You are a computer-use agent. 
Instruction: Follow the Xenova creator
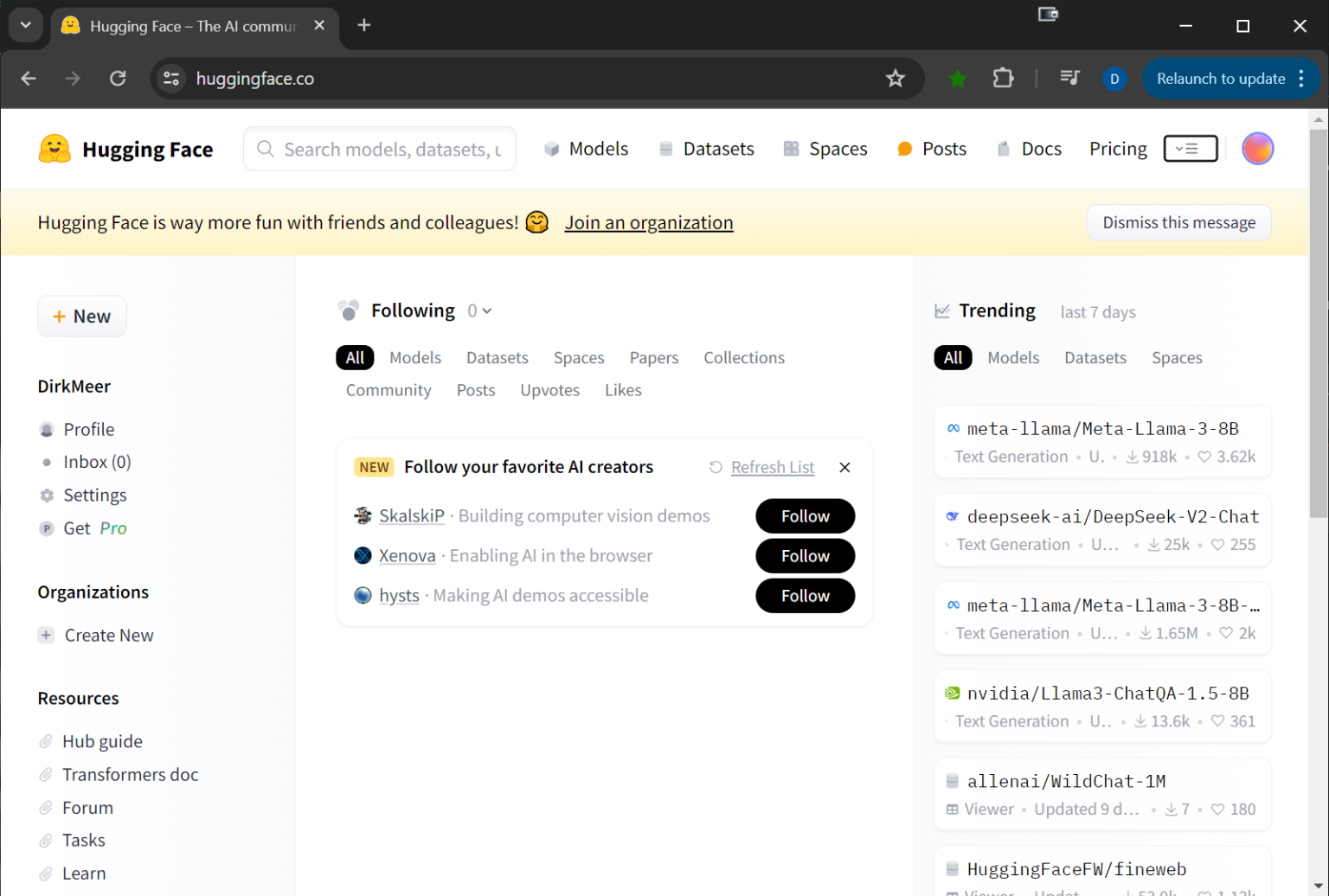(804, 555)
